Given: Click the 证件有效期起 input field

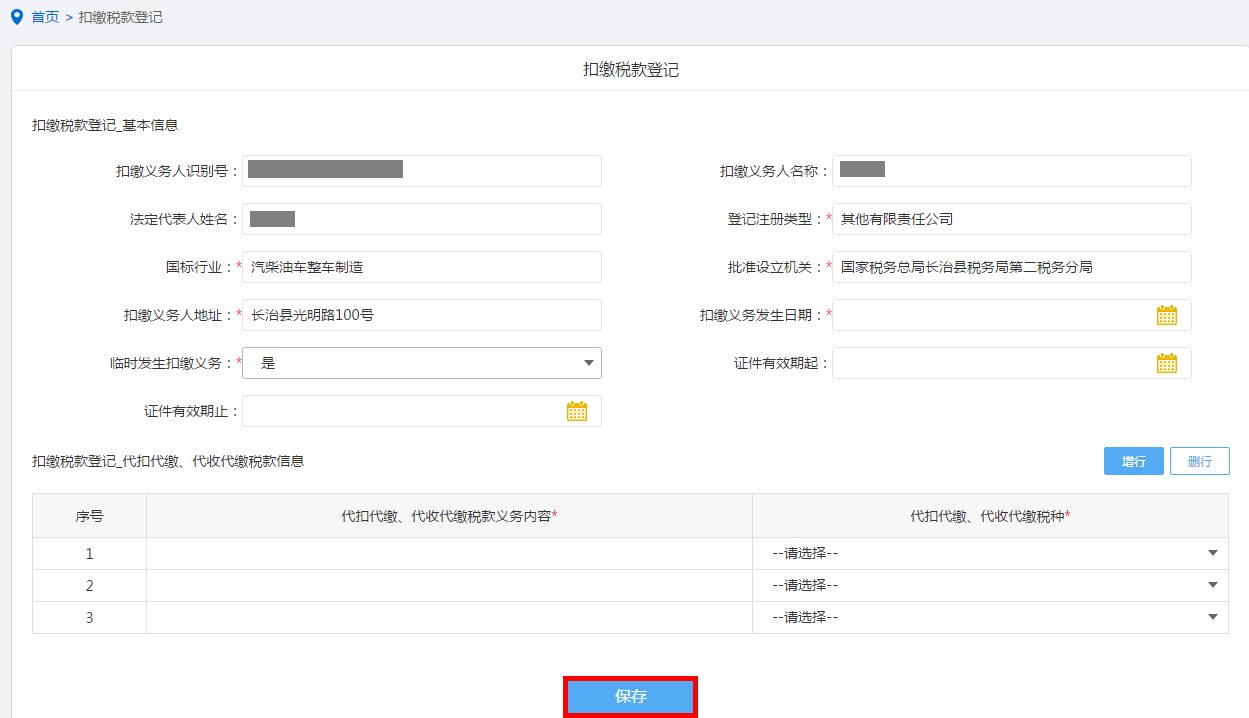Looking at the screenshot, I should pos(1012,363).
